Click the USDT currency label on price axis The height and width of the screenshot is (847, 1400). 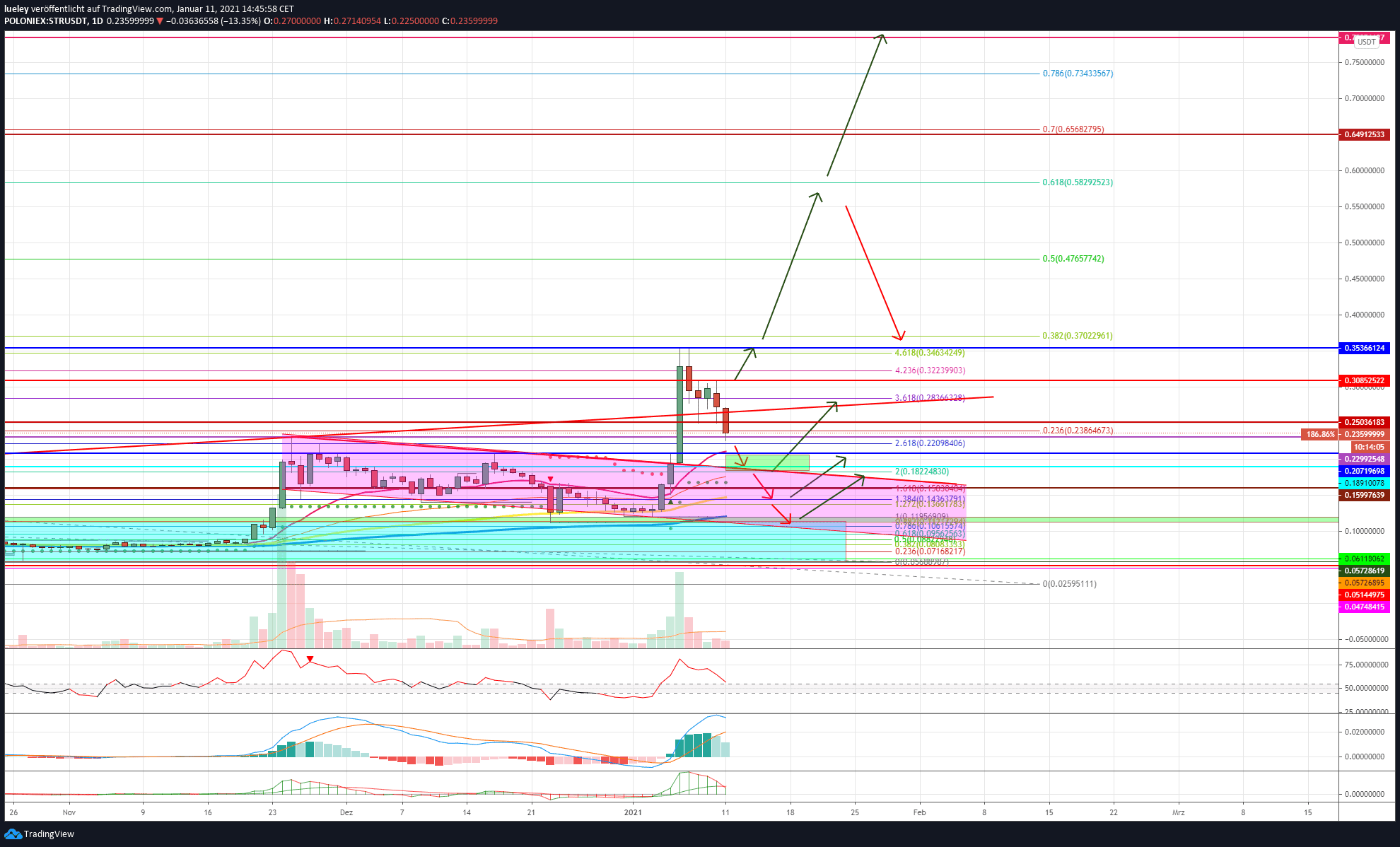(x=1367, y=42)
